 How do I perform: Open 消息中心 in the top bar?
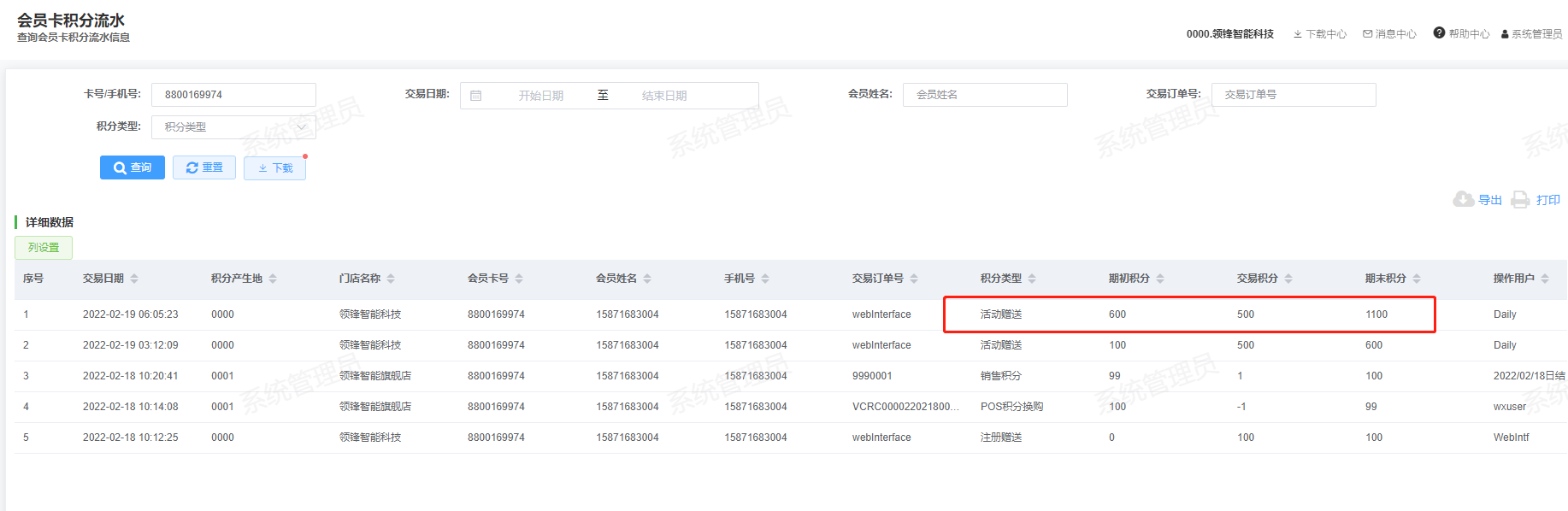click(x=1389, y=34)
